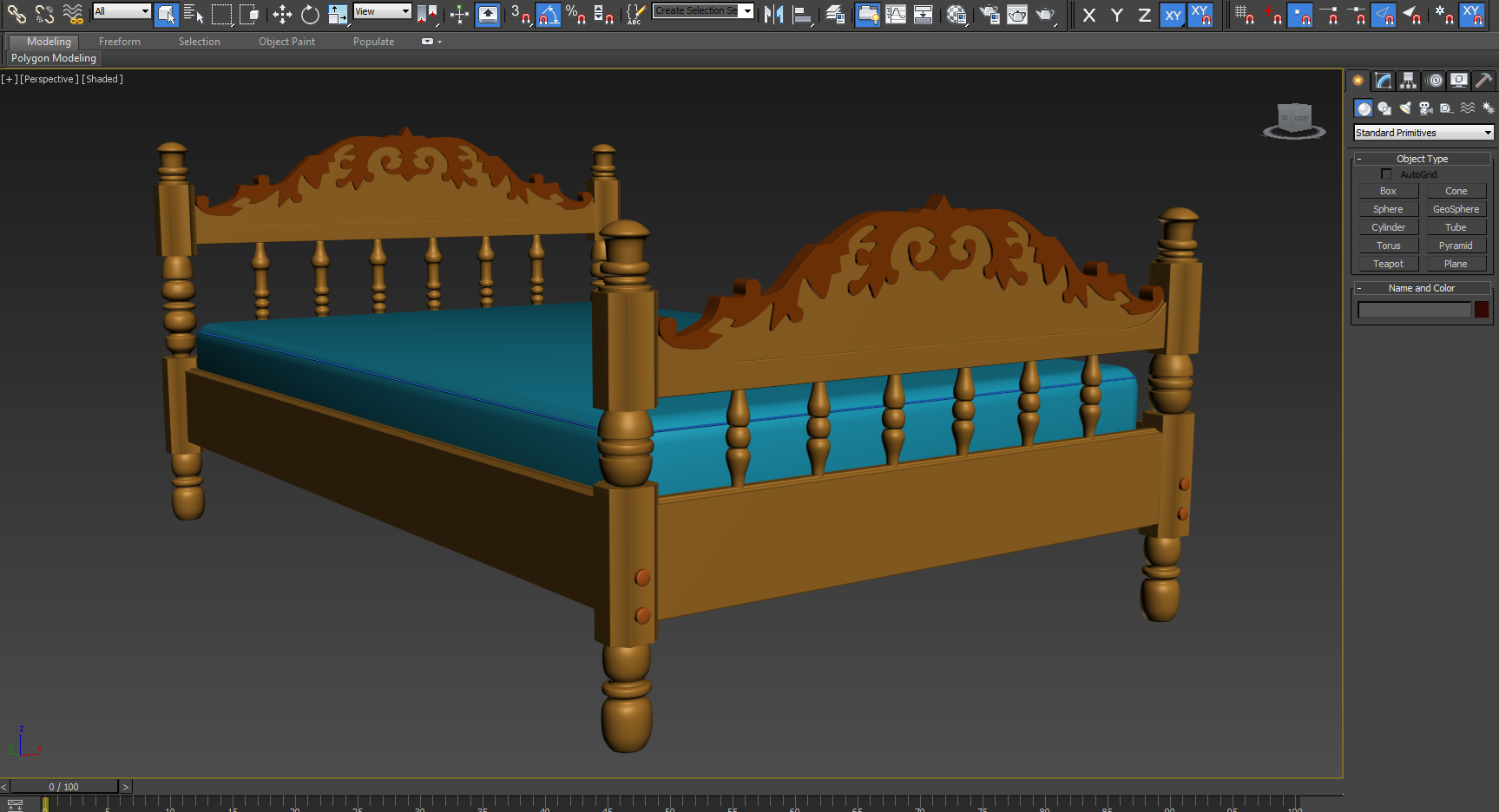
Task: Toggle the 3D Snaps button
Action: pyautogui.click(x=521, y=14)
